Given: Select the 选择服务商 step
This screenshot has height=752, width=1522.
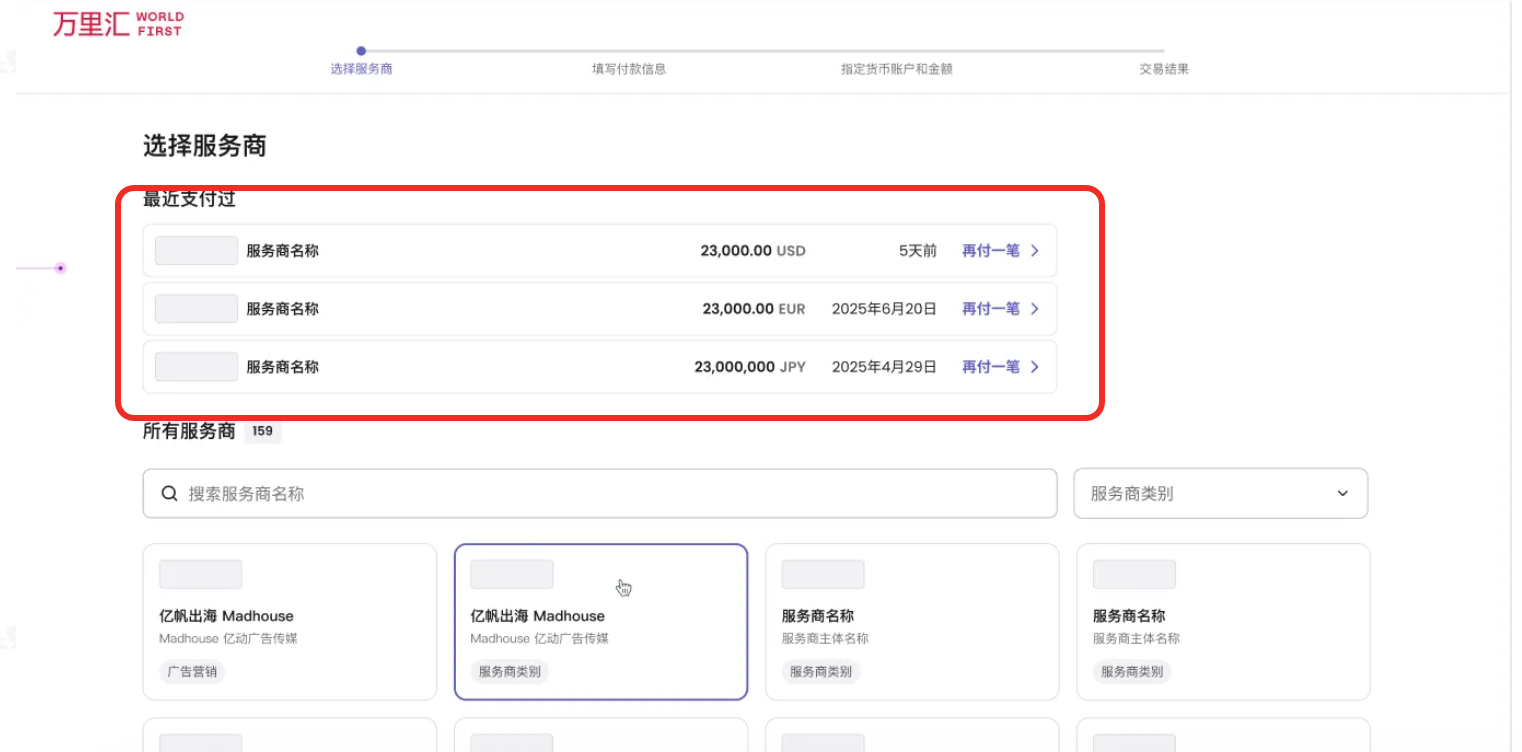Looking at the screenshot, I should tap(361, 69).
